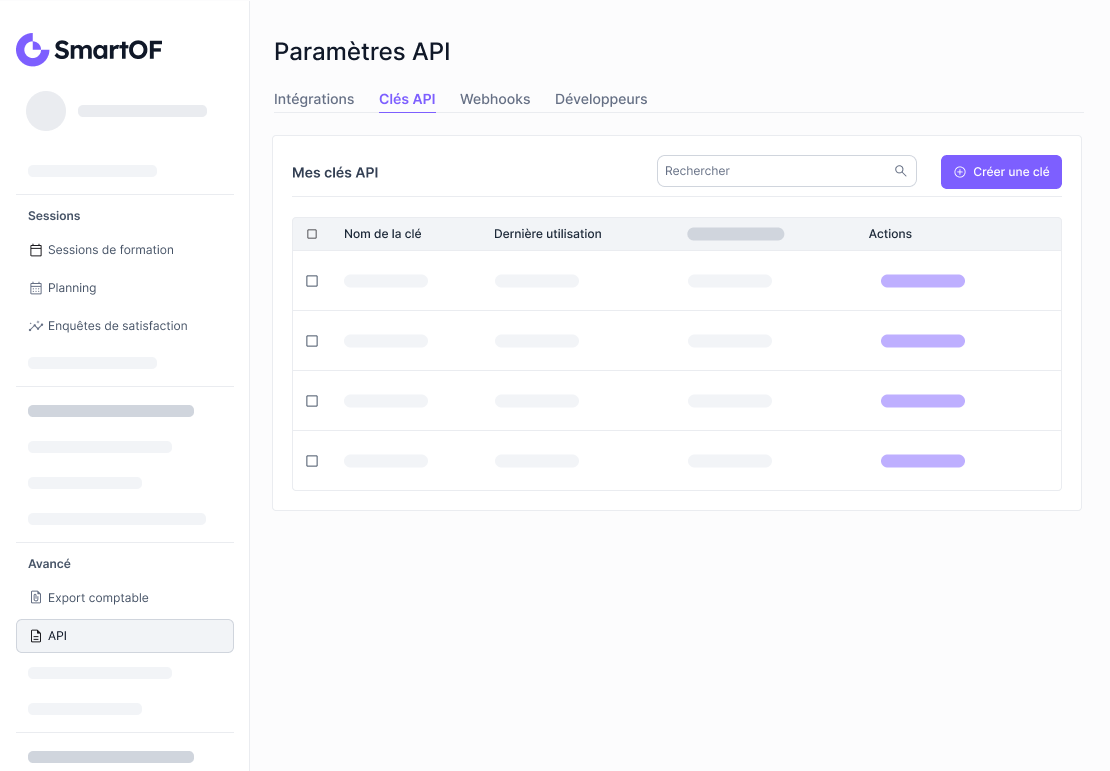1110x771 pixels.
Task: Click the Sessions section label
Action: pos(54,216)
